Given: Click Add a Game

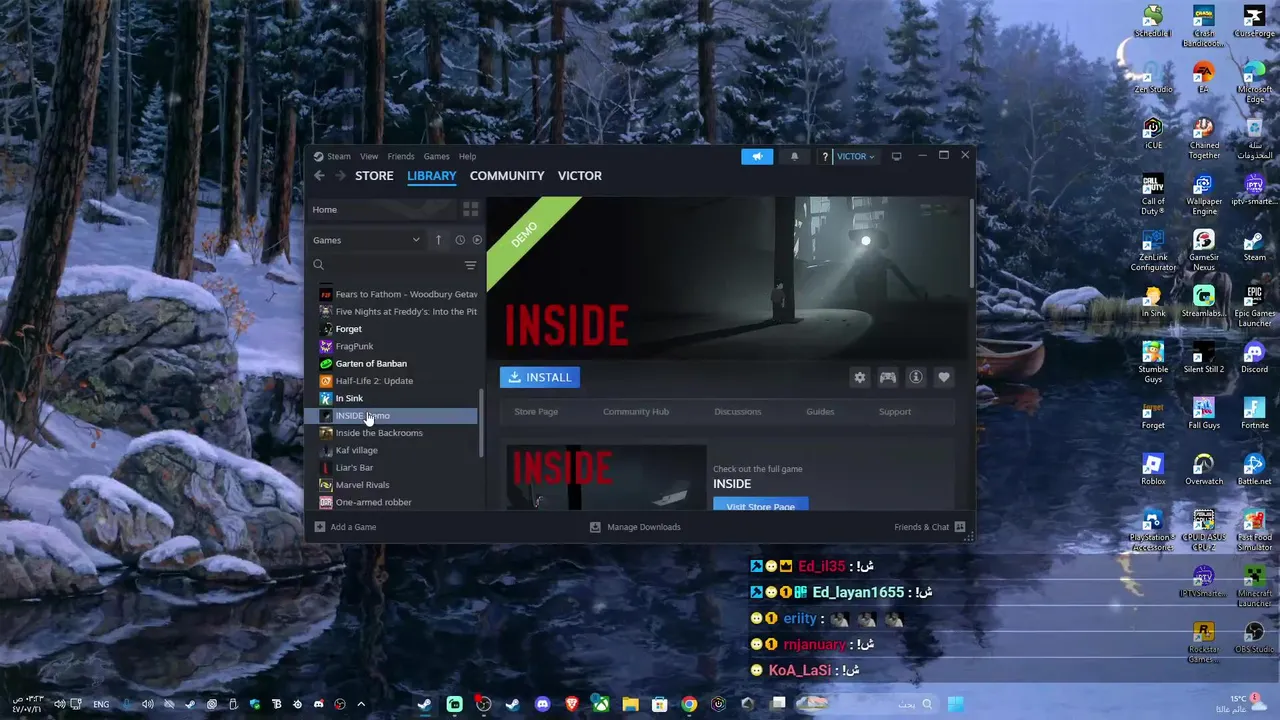Looking at the screenshot, I should tap(346, 527).
